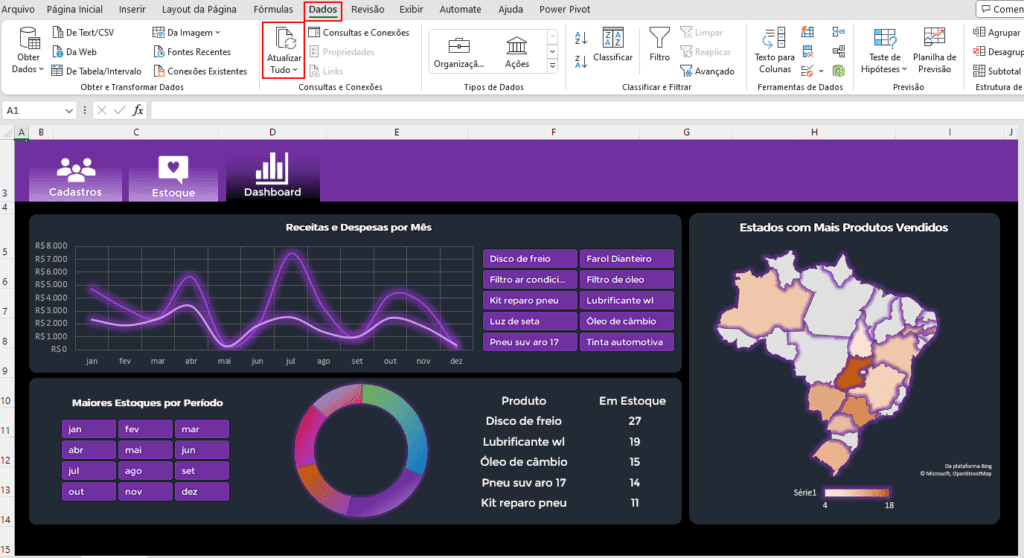Move the Tipos de Dados gallery down one row
The width and height of the screenshot is (1024, 558).
click(552, 51)
